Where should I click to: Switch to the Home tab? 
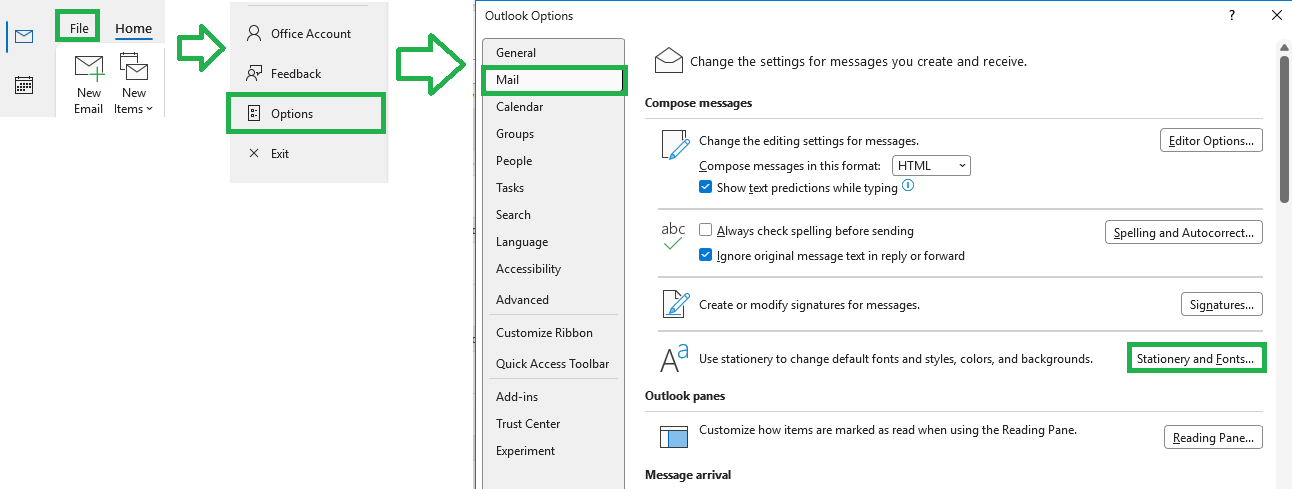coord(133,28)
